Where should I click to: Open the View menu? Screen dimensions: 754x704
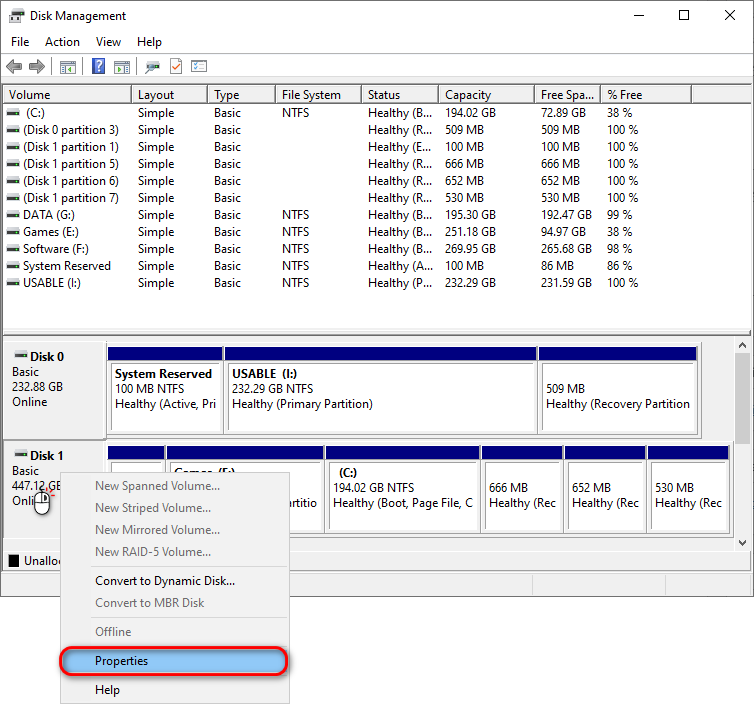coord(108,42)
